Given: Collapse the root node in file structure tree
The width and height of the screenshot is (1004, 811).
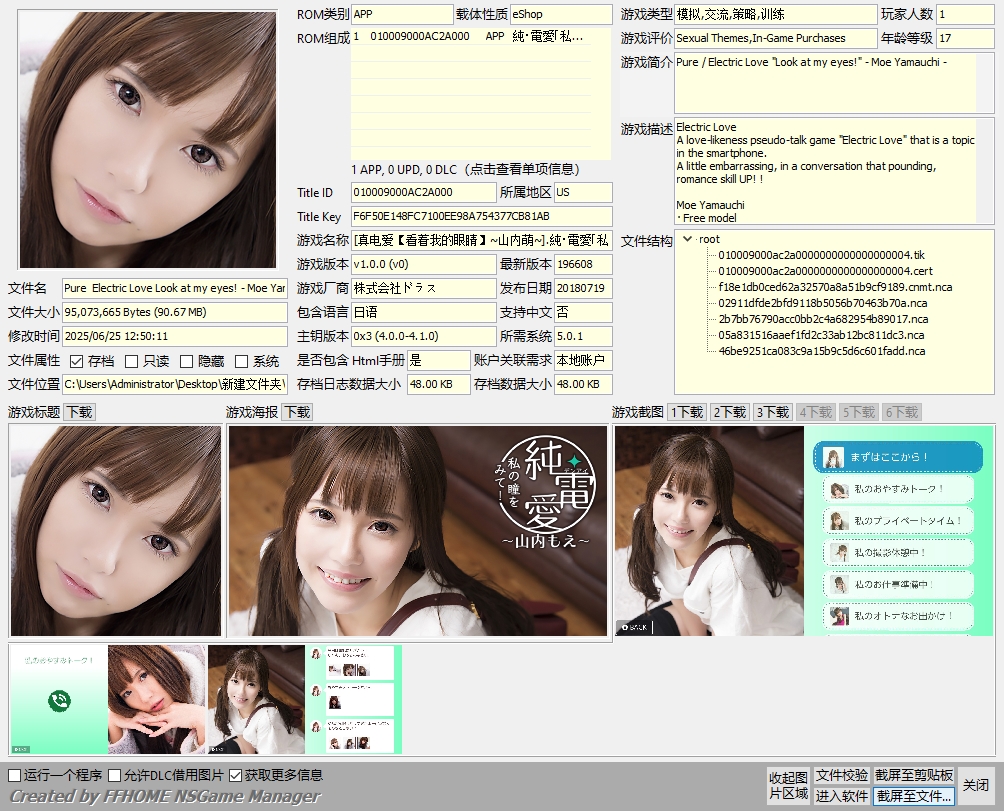Looking at the screenshot, I should tap(687, 240).
